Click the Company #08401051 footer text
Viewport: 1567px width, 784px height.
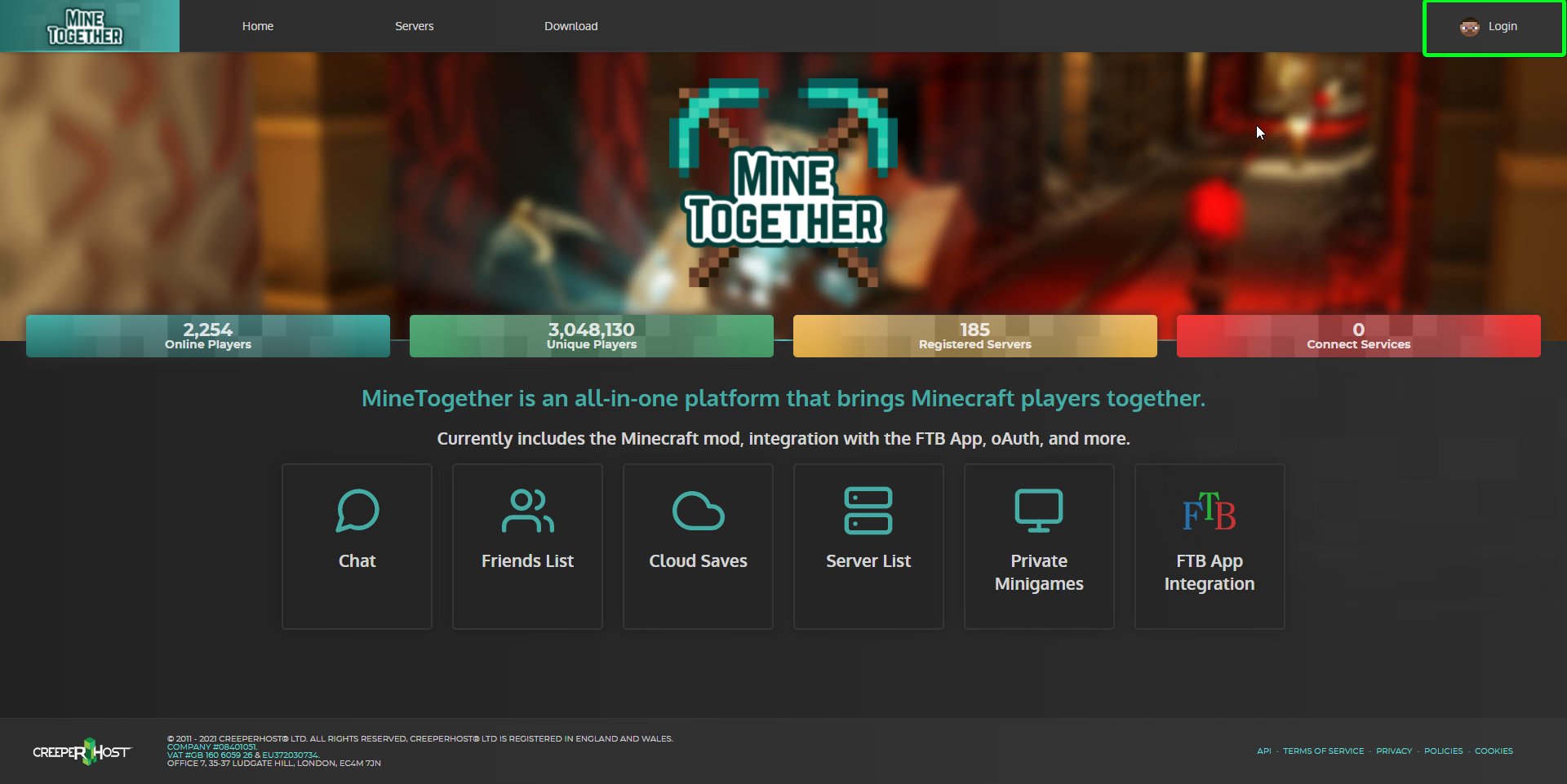click(212, 747)
